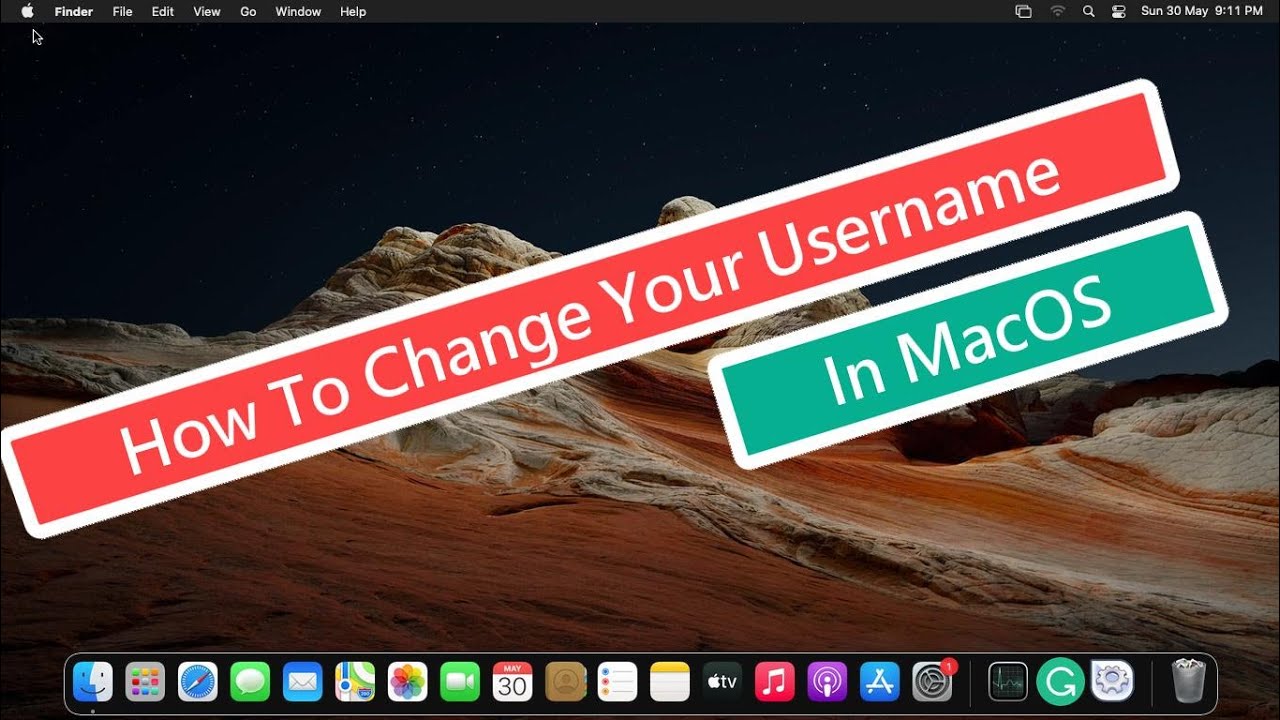Viewport: 1280px width, 720px height.
Task: Open System Preferences with the red badge
Action: click(x=933, y=681)
